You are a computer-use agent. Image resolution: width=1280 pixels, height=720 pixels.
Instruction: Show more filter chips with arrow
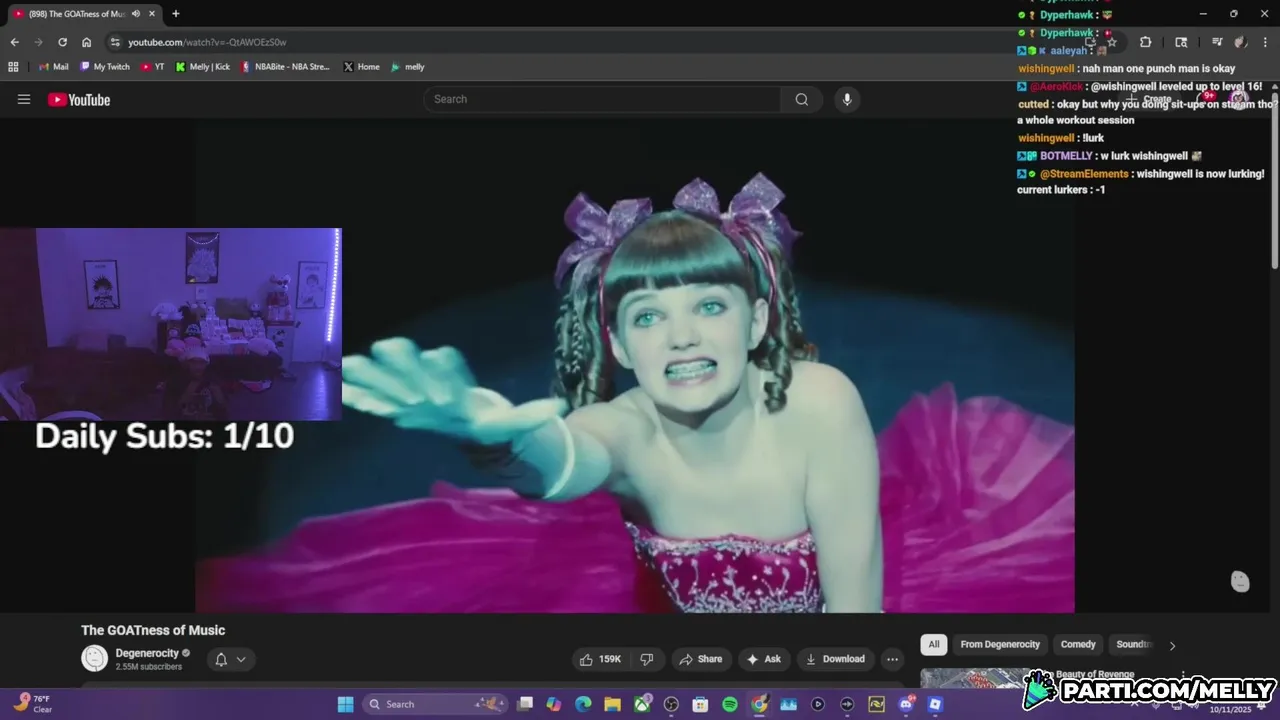coord(1172,645)
